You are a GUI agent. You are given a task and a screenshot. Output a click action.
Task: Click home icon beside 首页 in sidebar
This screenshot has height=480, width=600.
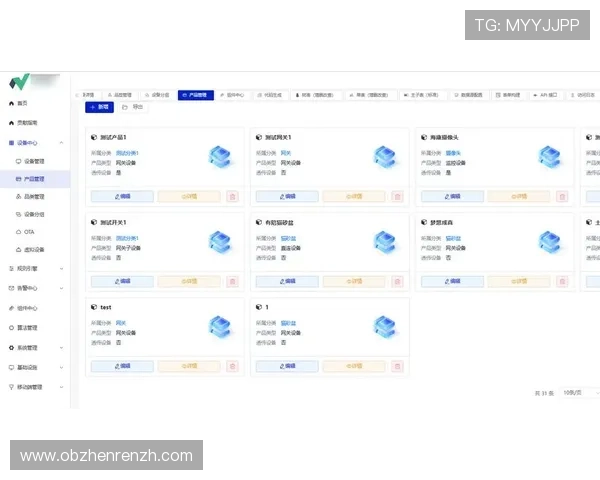click(x=11, y=103)
